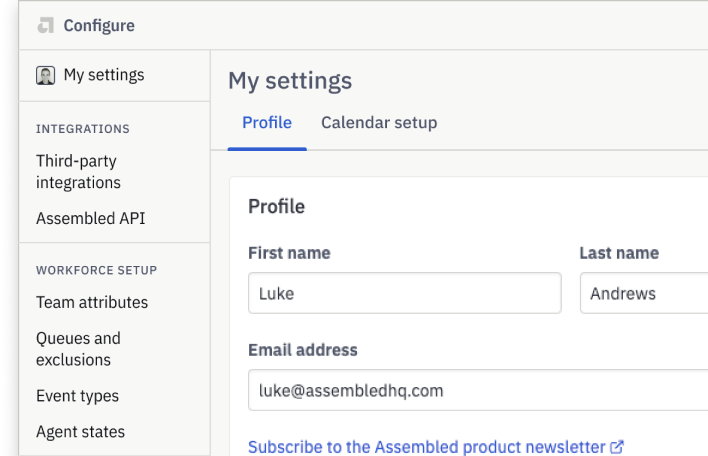The image size is (708, 456).
Task: Click the First name label
Action: click(289, 253)
